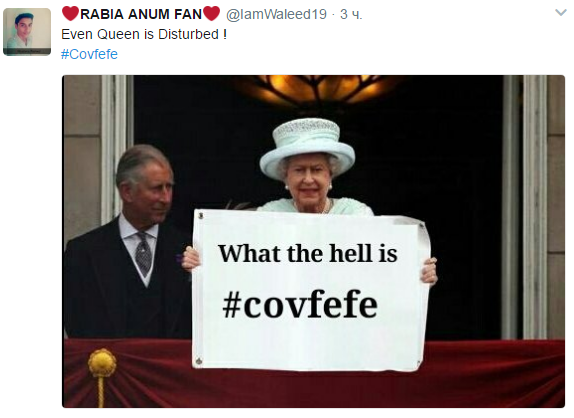Click the #Covfefe hashtag link

(89, 54)
